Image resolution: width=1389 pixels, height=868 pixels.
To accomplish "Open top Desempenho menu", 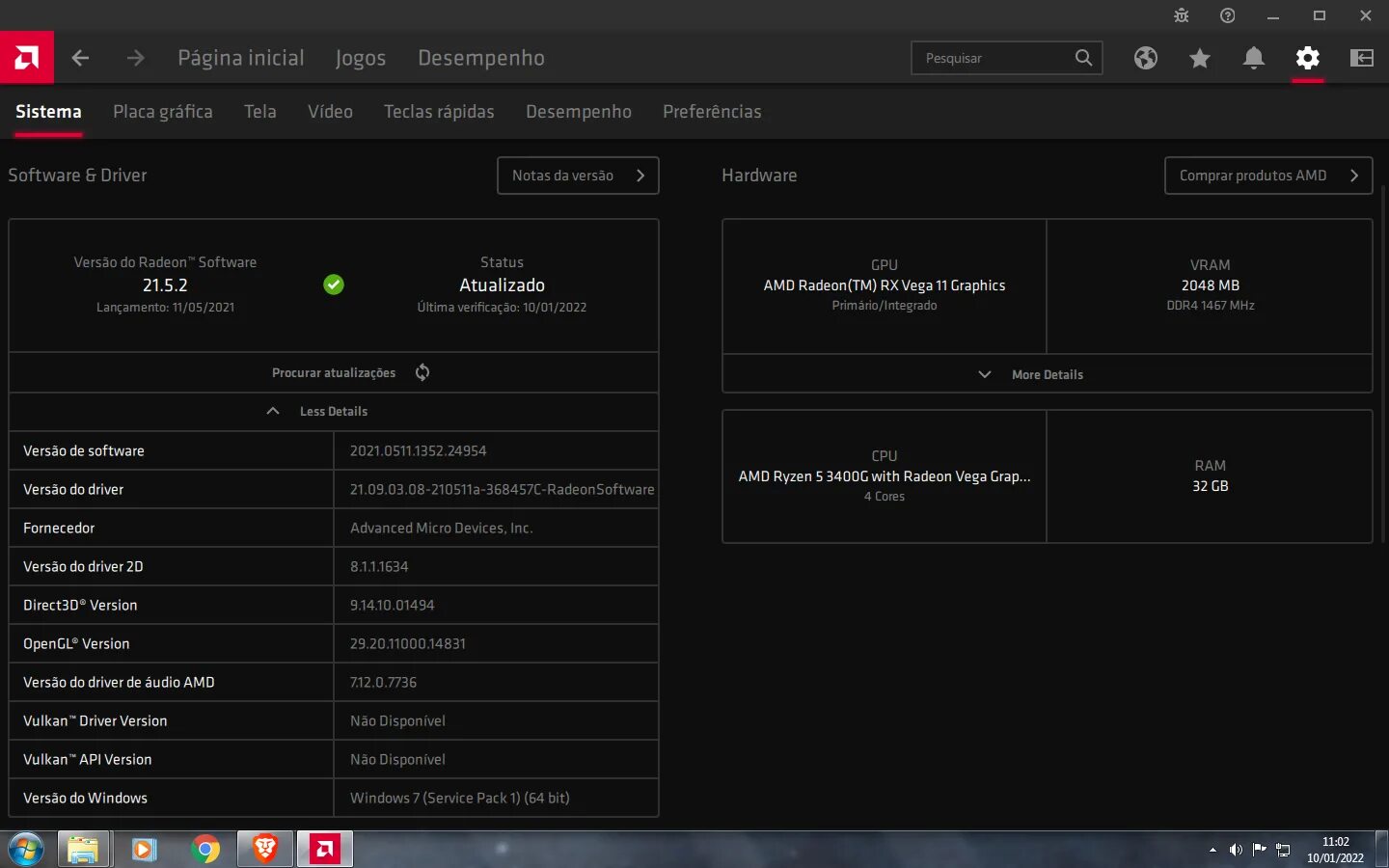I will [x=481, y=58].
